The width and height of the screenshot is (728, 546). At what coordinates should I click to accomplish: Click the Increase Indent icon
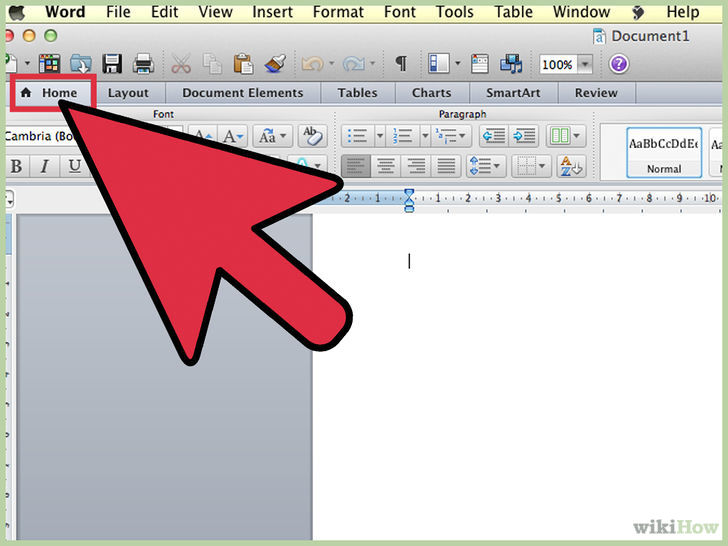pyautogui.click(x=524, y=136)
